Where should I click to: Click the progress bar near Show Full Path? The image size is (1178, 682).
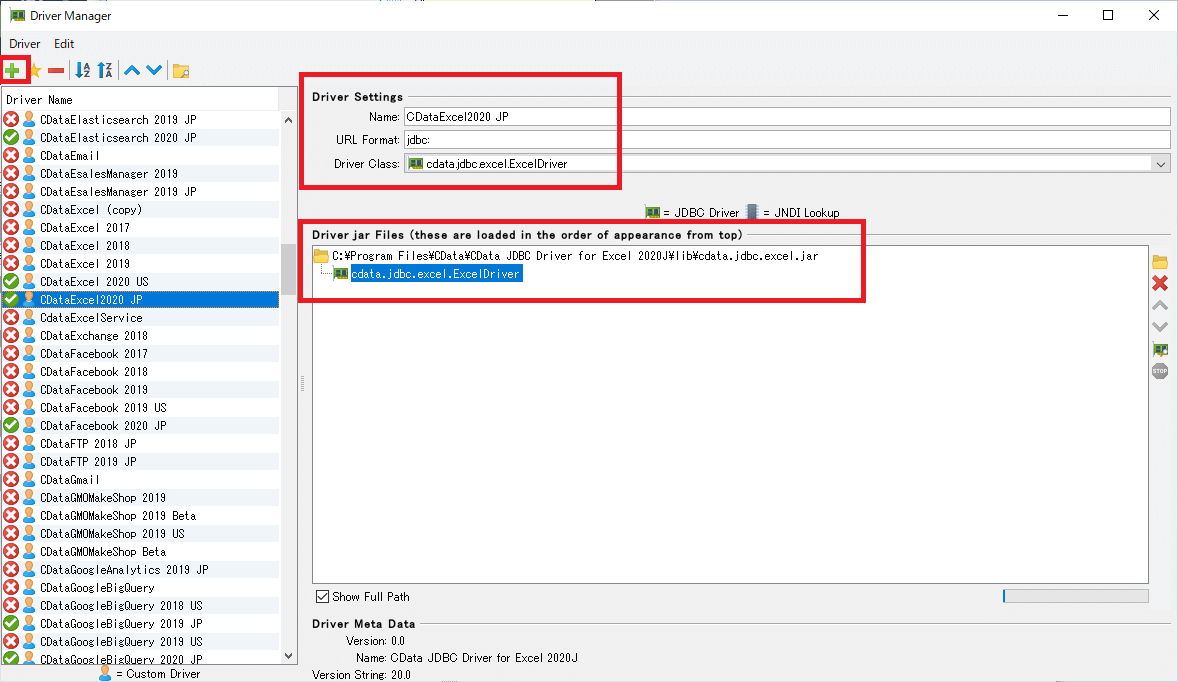[1076, 596]
